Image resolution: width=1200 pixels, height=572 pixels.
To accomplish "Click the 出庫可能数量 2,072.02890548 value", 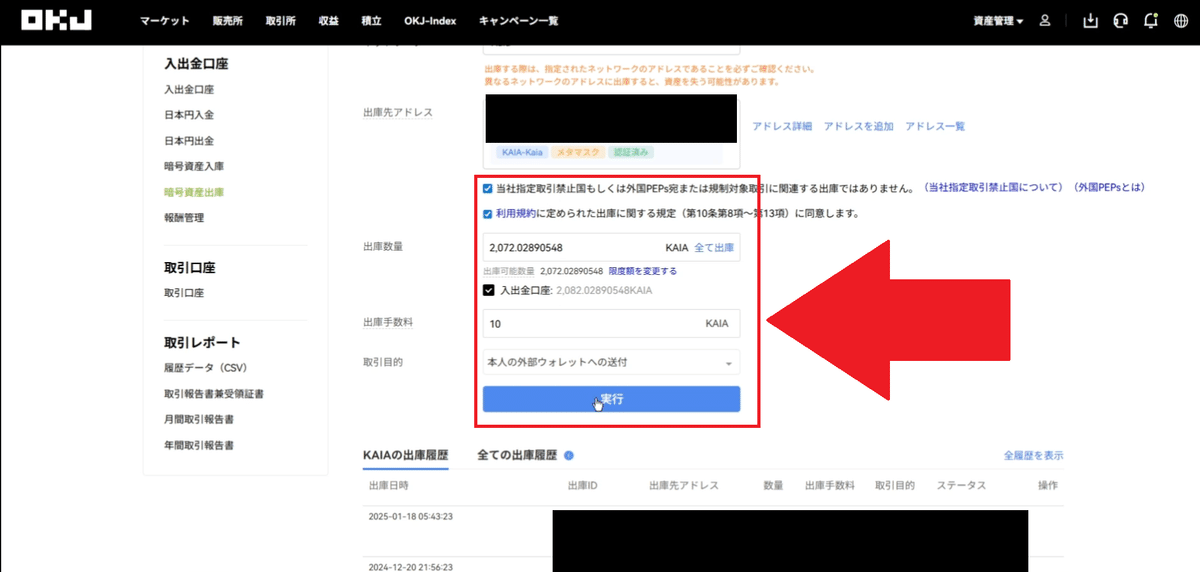I will tap(571, 271).
